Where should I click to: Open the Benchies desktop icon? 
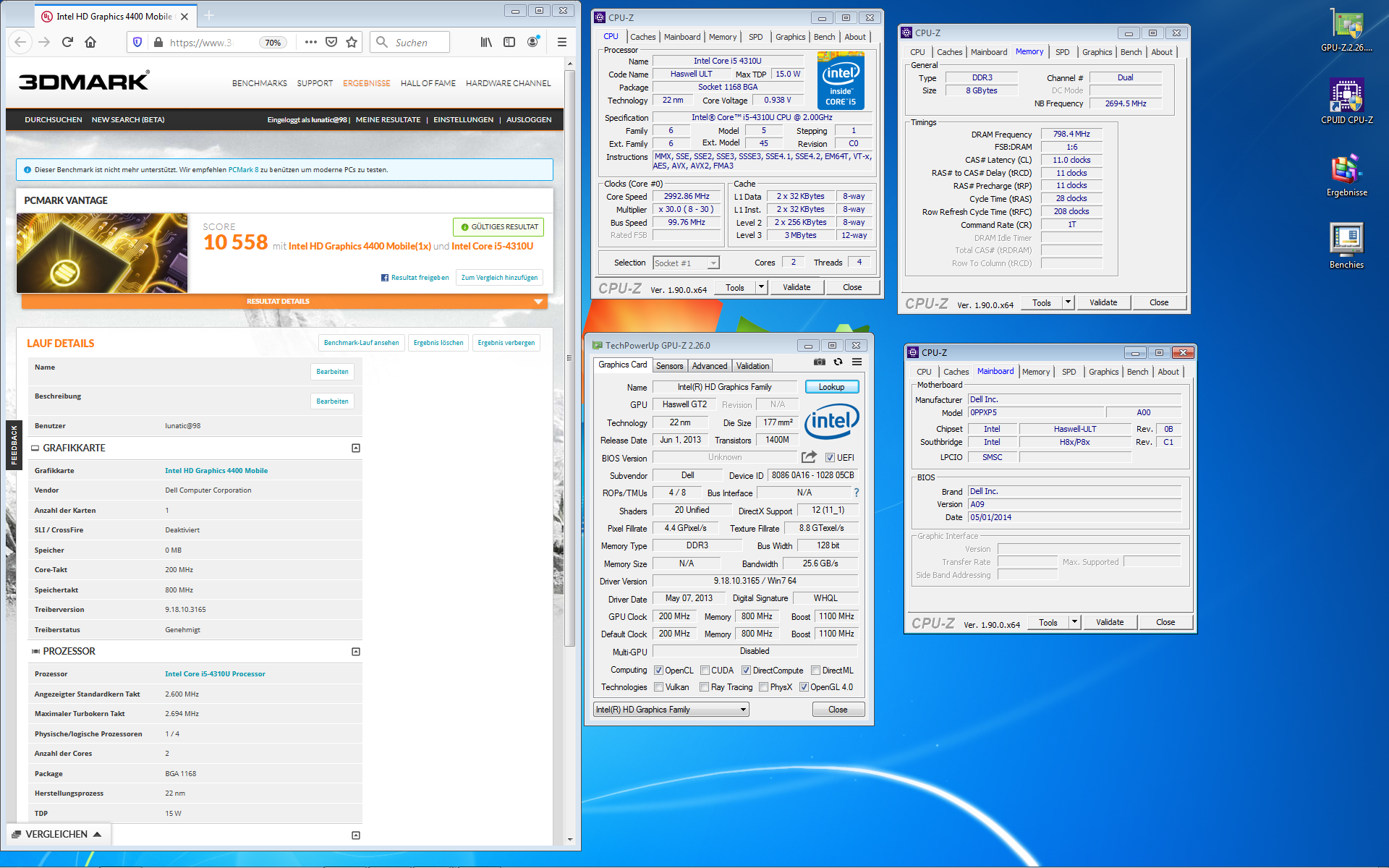tap(1346, 246)
